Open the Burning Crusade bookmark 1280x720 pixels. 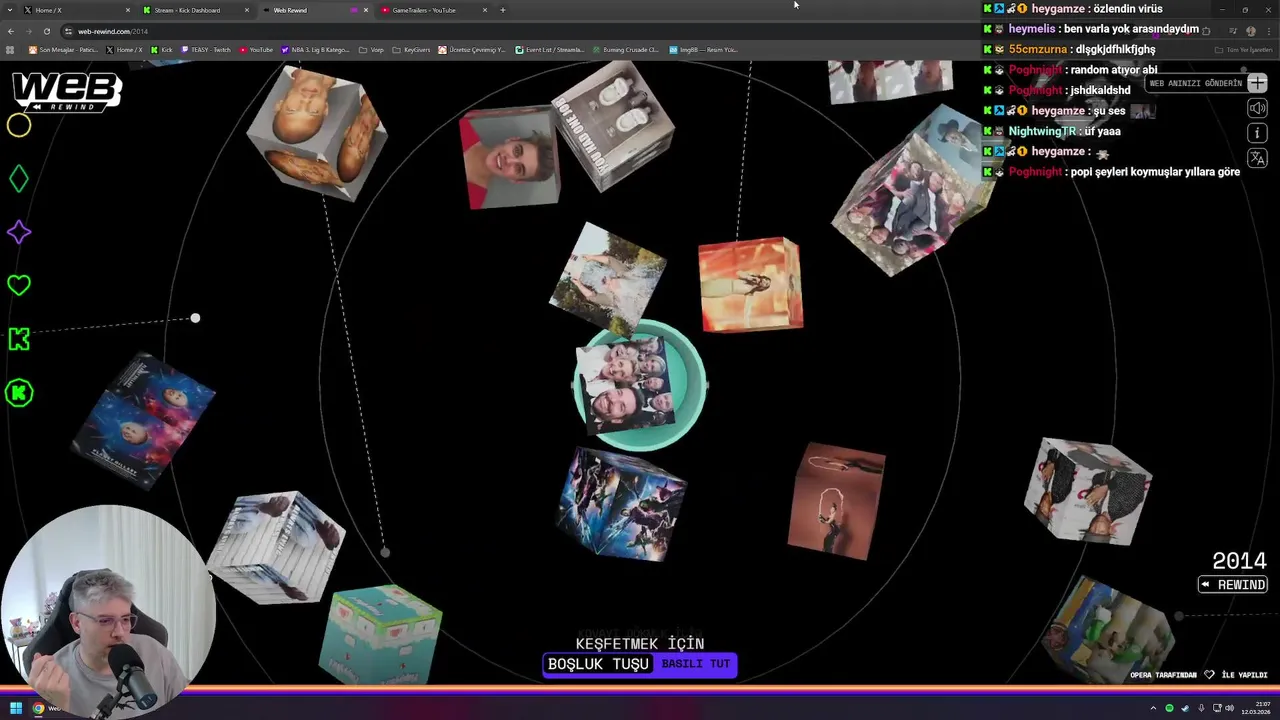pyautogui.click(x=625, y=49)
